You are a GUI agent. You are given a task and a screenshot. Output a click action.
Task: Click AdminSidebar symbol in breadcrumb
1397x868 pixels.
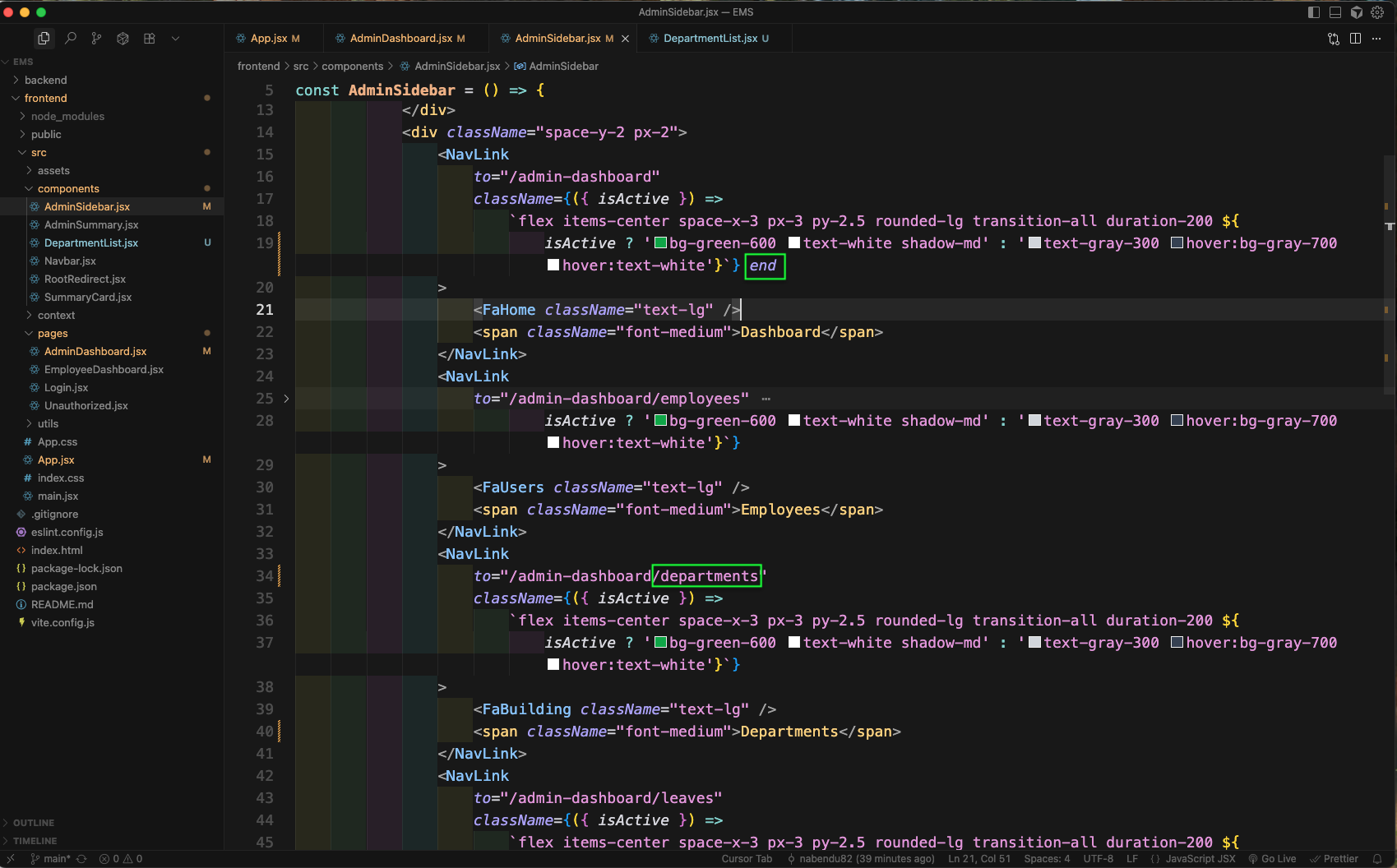pos(557,67)
